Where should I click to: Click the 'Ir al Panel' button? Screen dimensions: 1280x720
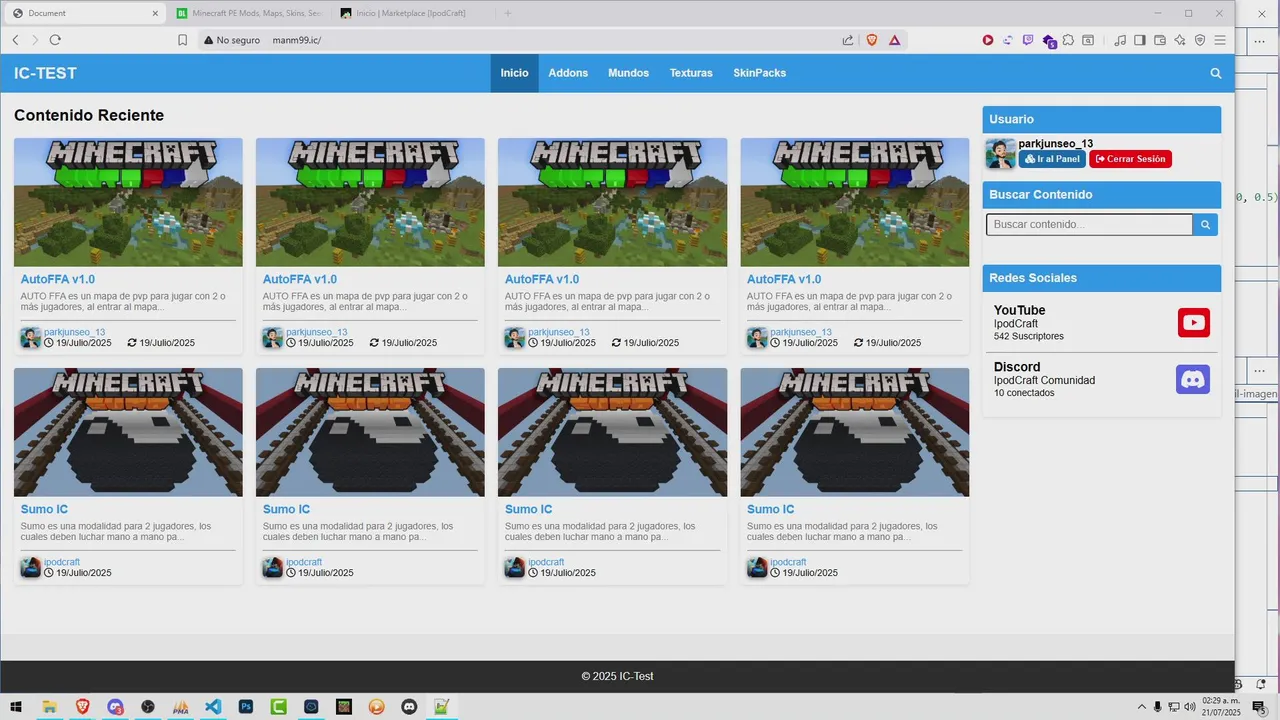point(1052,159)
